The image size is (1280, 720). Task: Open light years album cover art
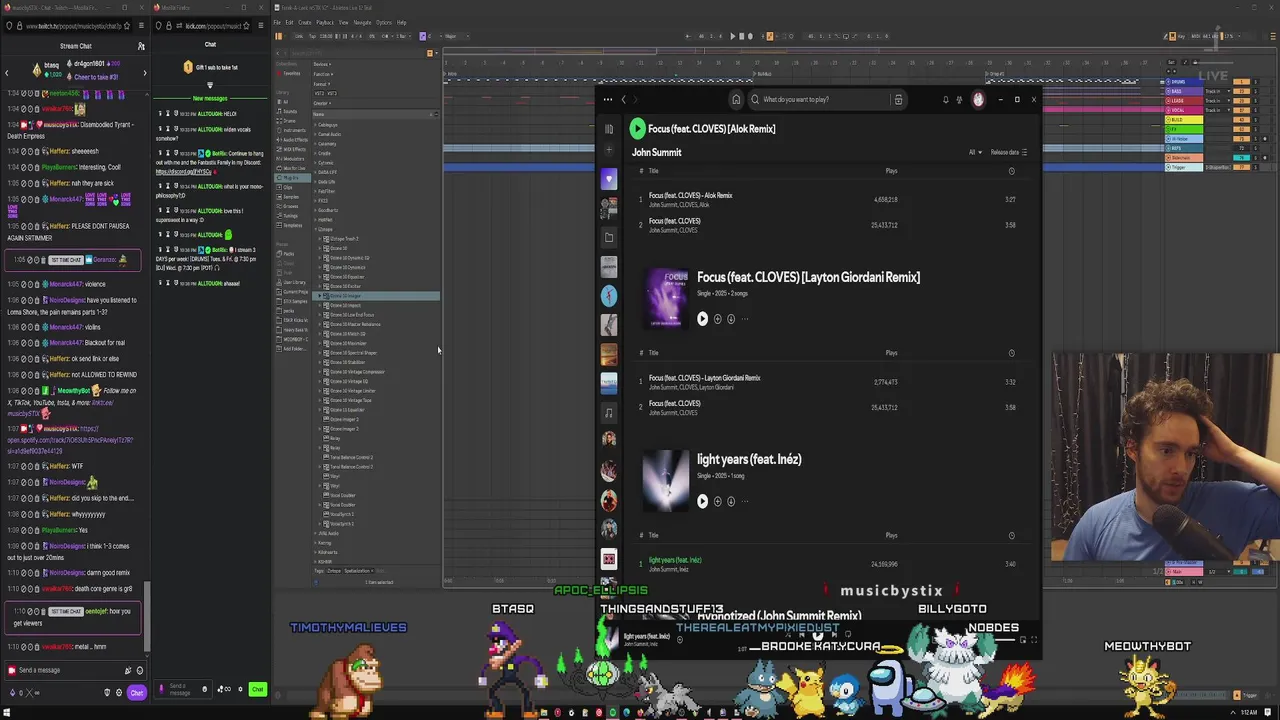click(666, 480)
